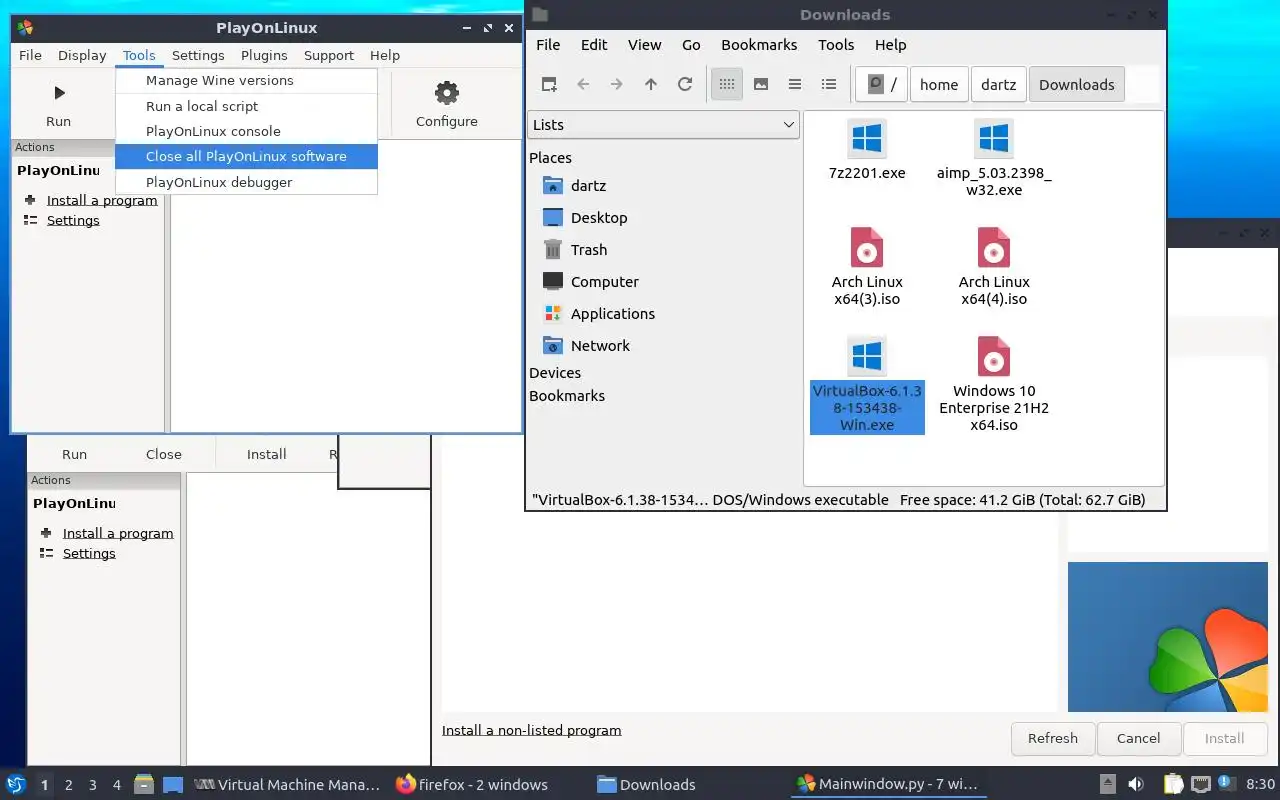Open the start menu icon on the taskbar

tap(16, 784)
